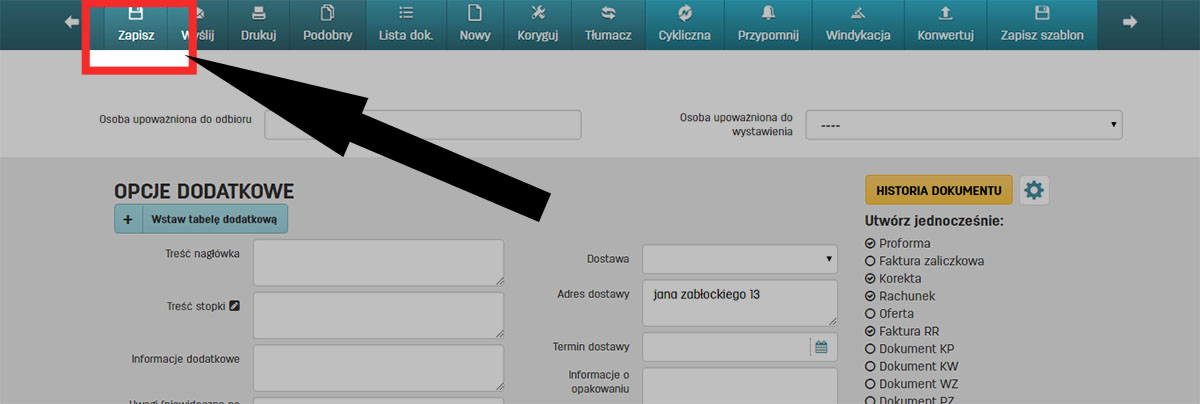Image resolution: width=1200 pixels, height=404 pixels.
Task: Set reminder via Przypomnij bell
Action: coord(768,24)
